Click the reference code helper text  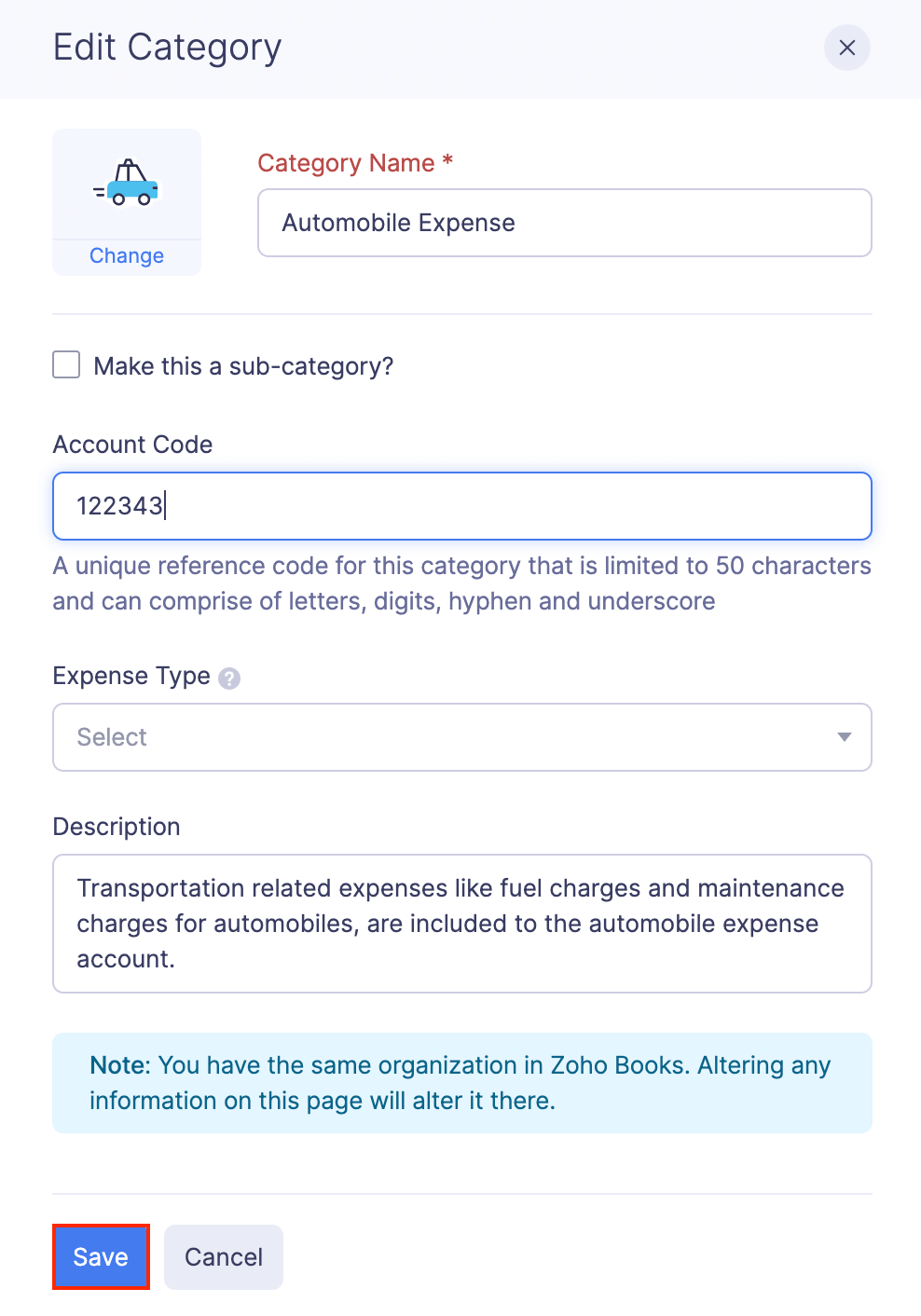(460, 583)
